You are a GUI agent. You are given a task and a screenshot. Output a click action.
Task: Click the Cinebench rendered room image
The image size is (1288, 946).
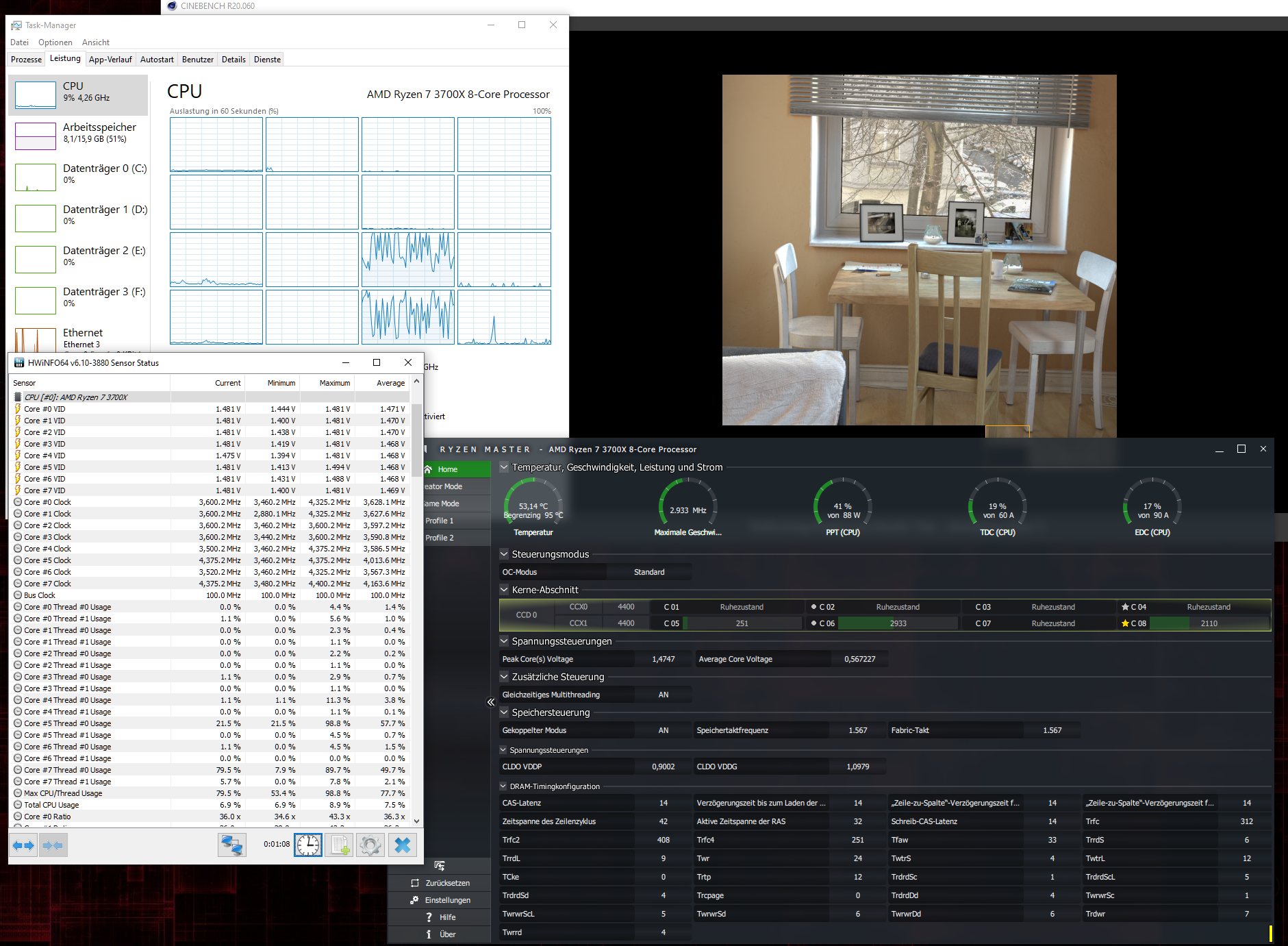919,250
